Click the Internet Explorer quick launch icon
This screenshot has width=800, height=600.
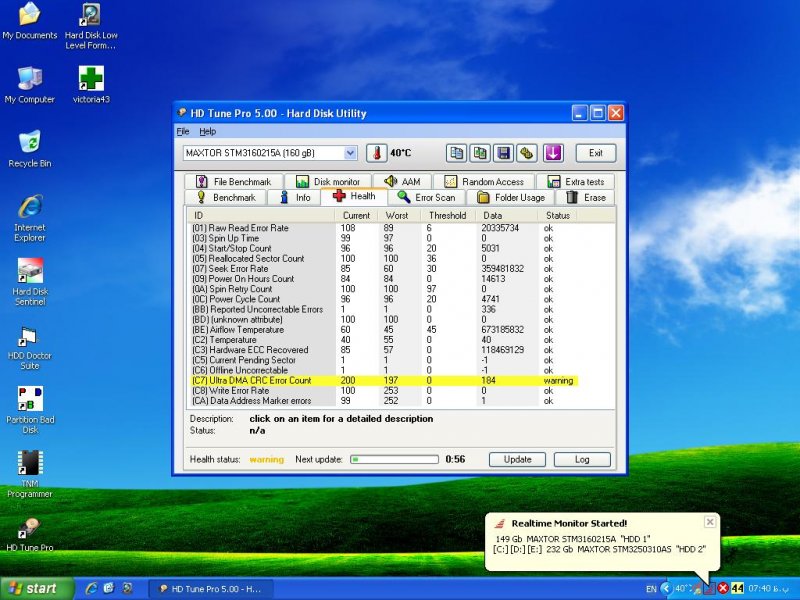pyautogui.click(x=91, y=588)
